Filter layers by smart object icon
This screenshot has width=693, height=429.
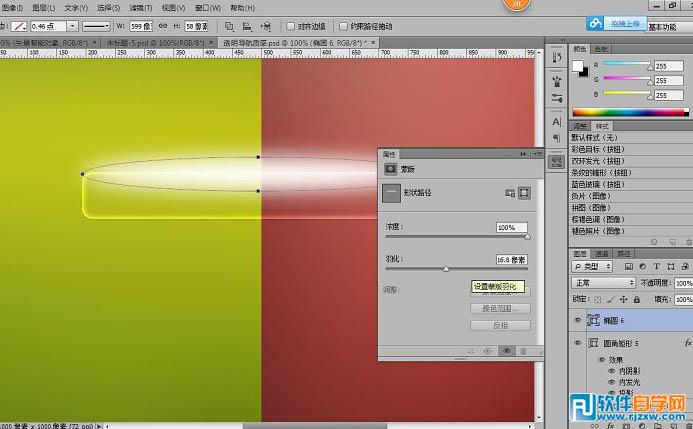(685, 266)
